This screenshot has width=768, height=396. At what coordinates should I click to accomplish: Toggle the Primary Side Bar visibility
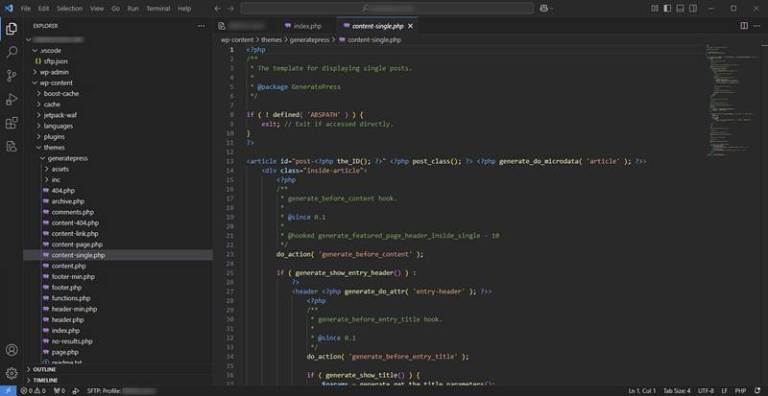tap(668, 8)
